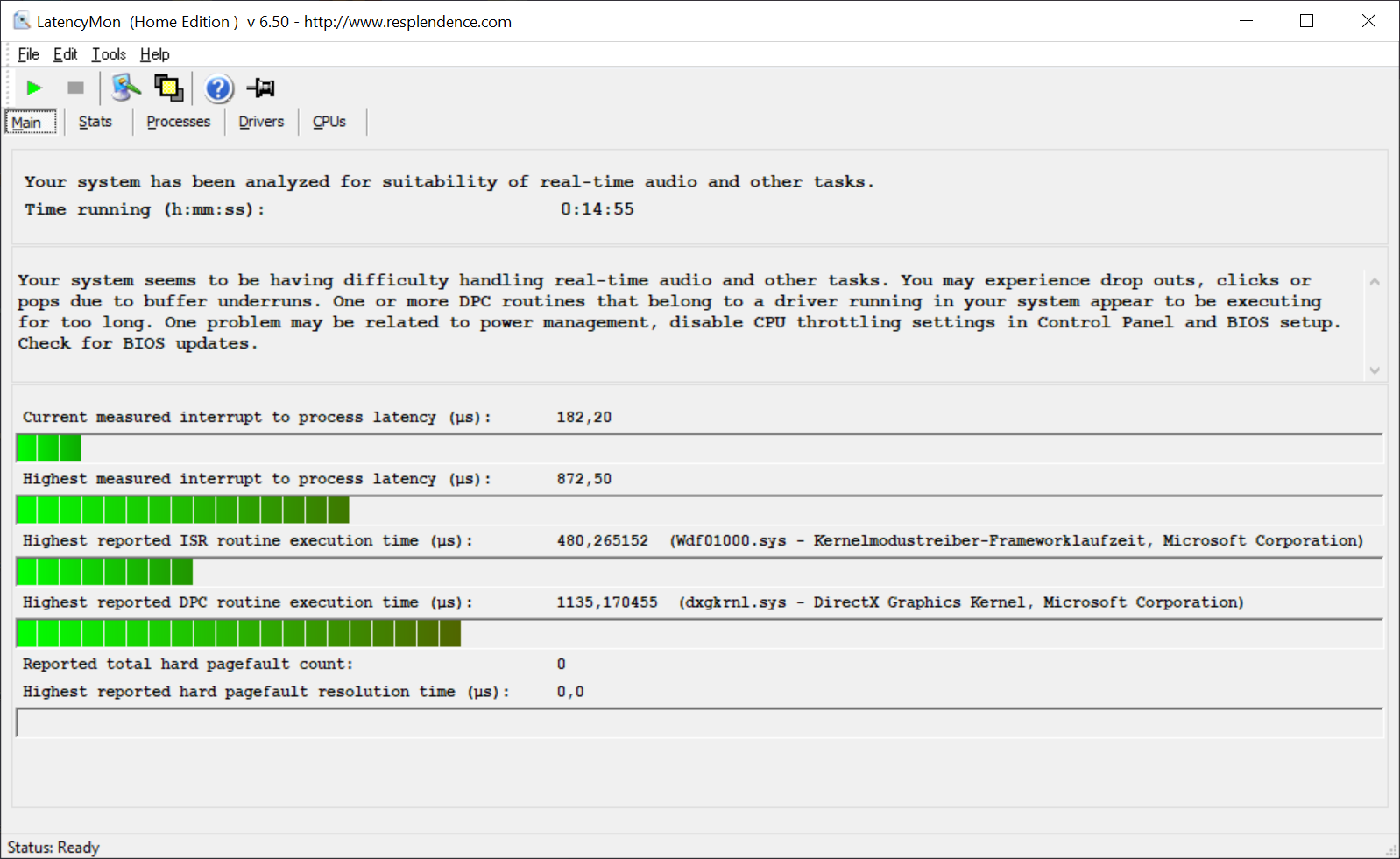Click the current latency value 182,20
Viewport: 1400px width, 859px height.
584,417
